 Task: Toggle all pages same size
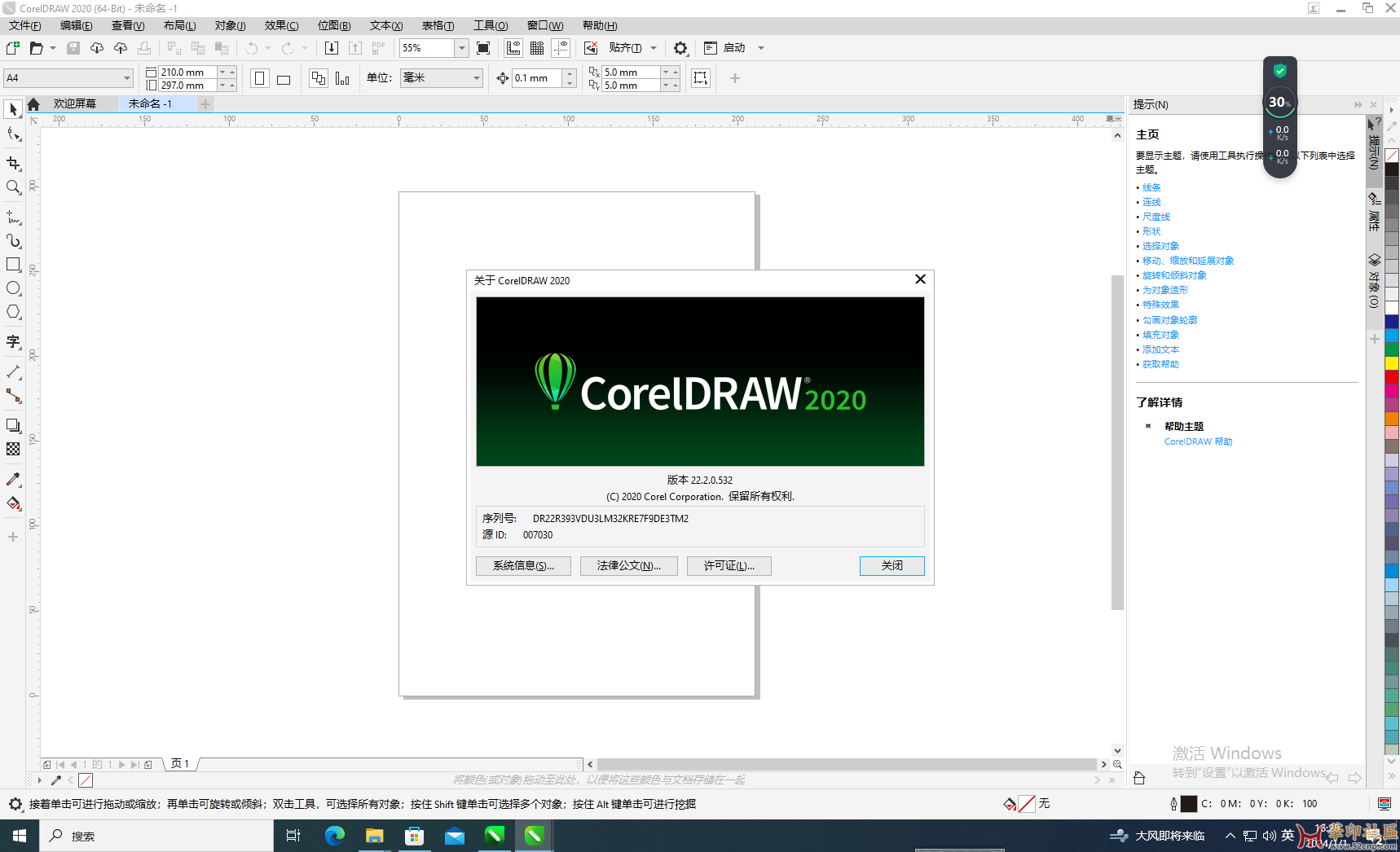click(319, 78)
